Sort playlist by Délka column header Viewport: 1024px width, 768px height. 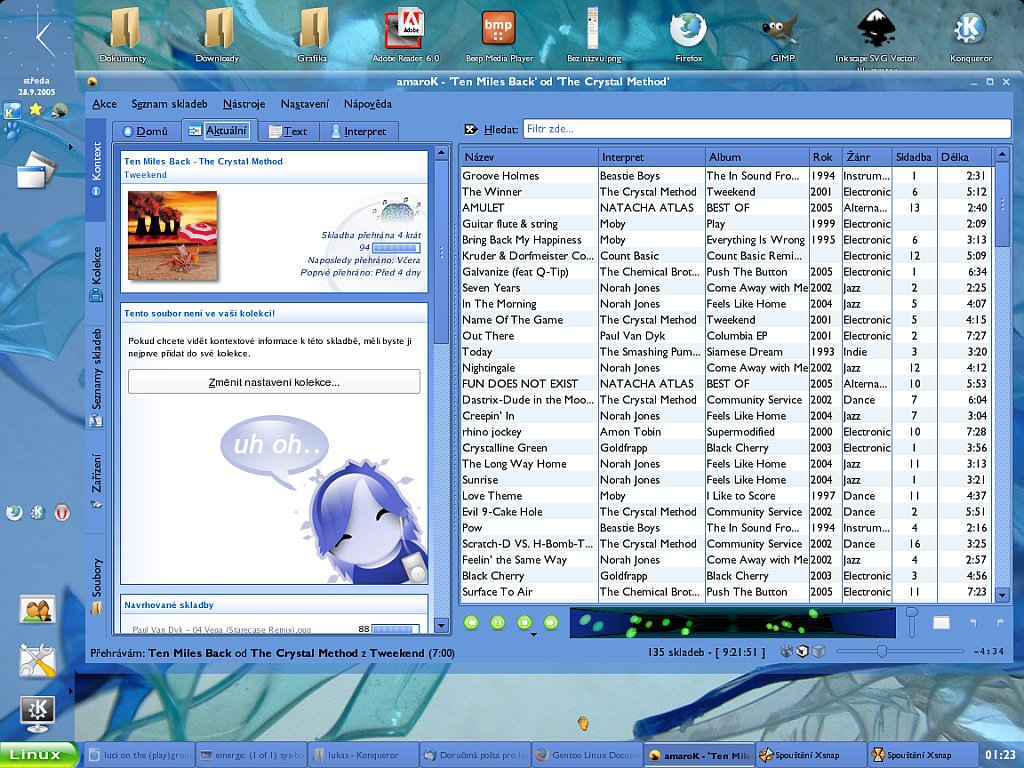point(965,157)
